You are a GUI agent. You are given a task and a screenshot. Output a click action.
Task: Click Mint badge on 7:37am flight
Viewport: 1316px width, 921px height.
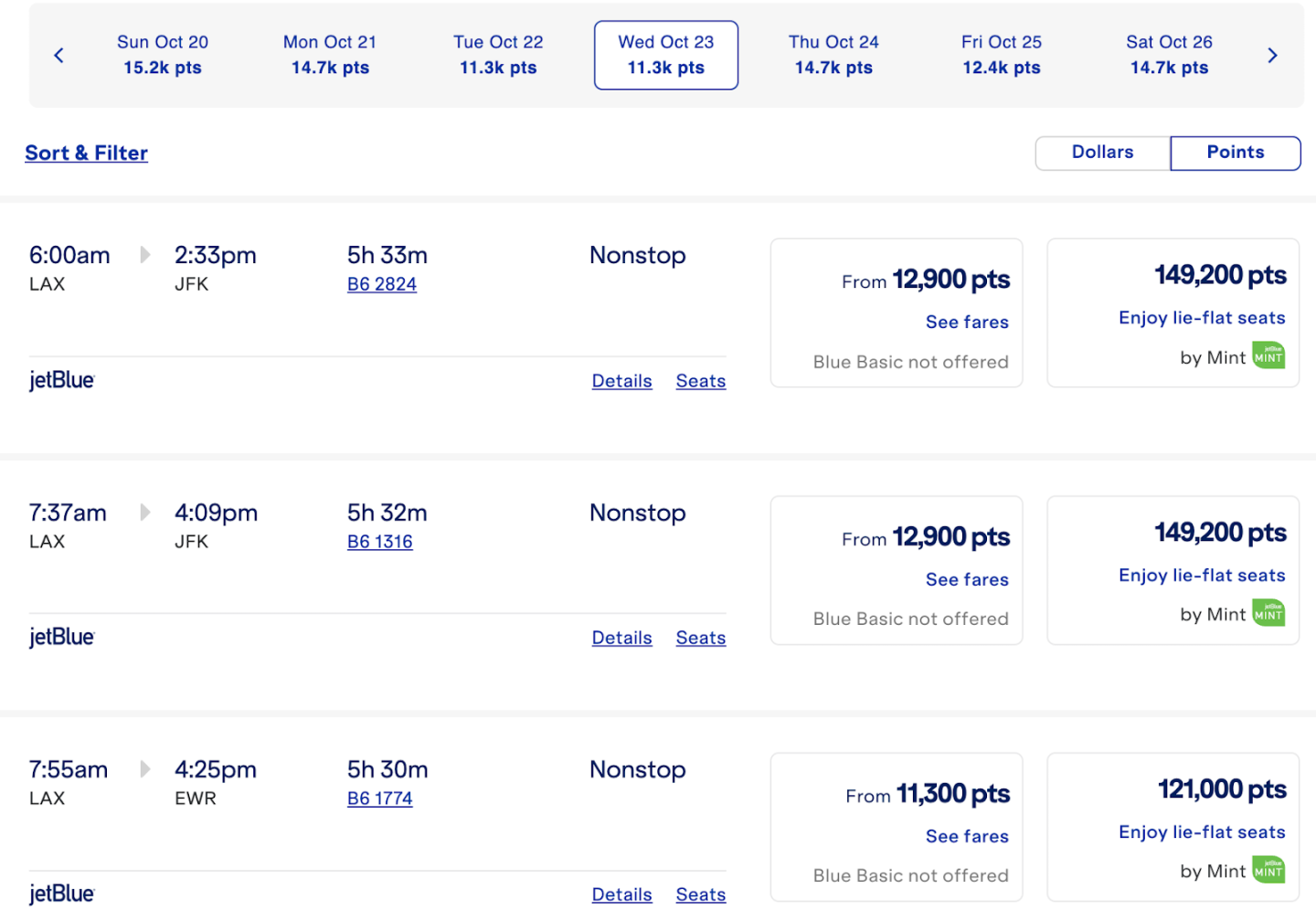click(1268, 614)
